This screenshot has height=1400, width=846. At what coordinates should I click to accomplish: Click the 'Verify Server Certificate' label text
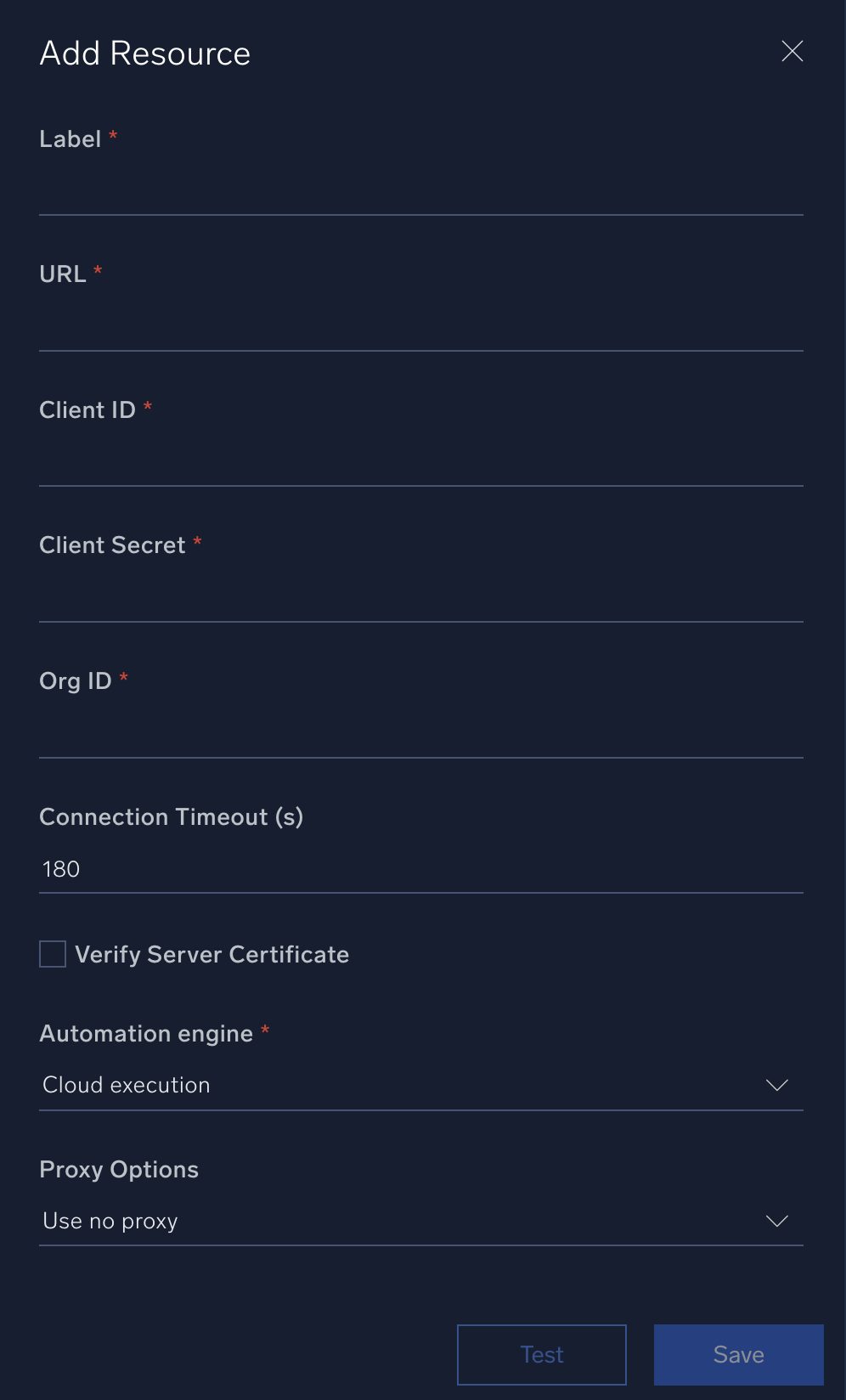[211, 955]
